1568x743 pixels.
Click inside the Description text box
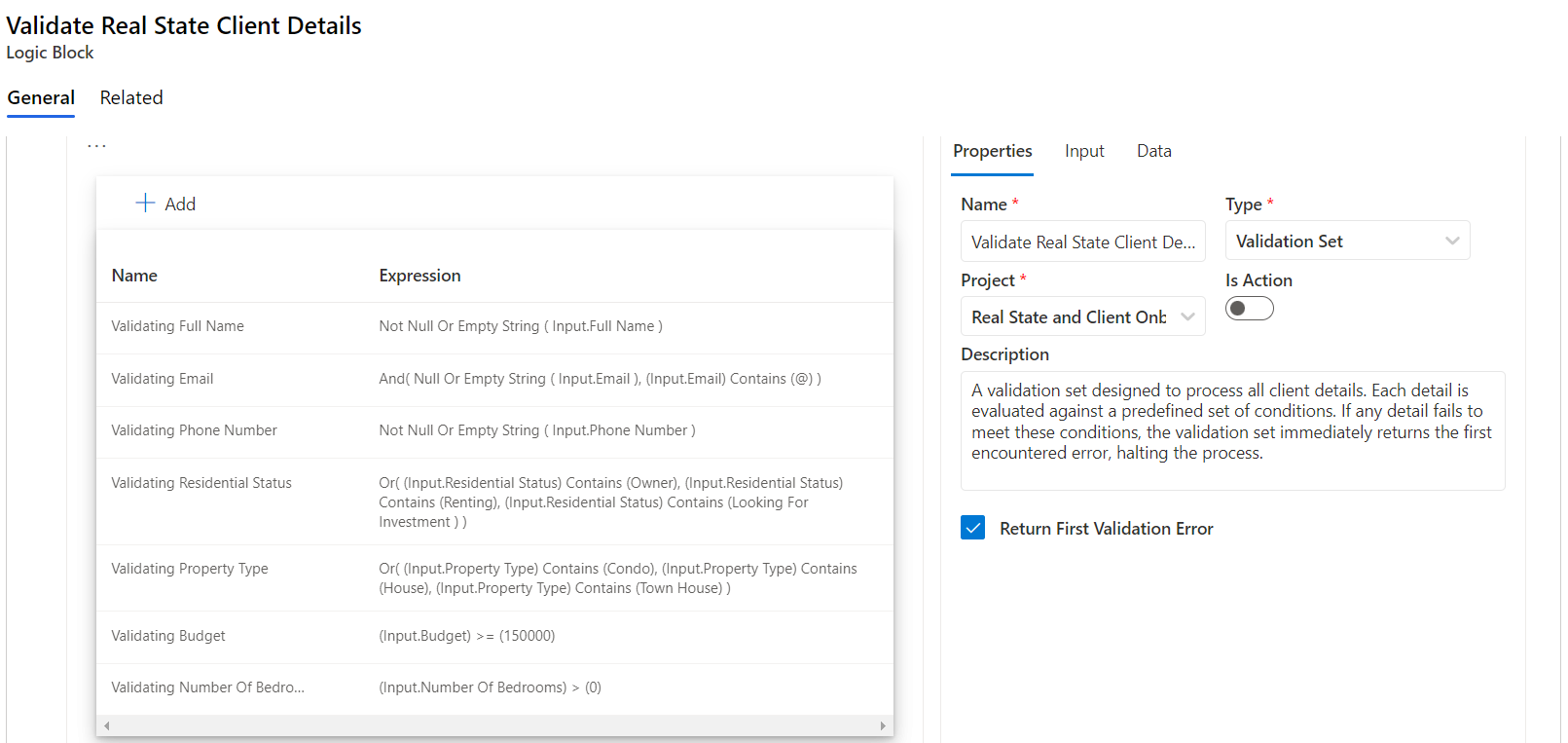click(1231, 430)
